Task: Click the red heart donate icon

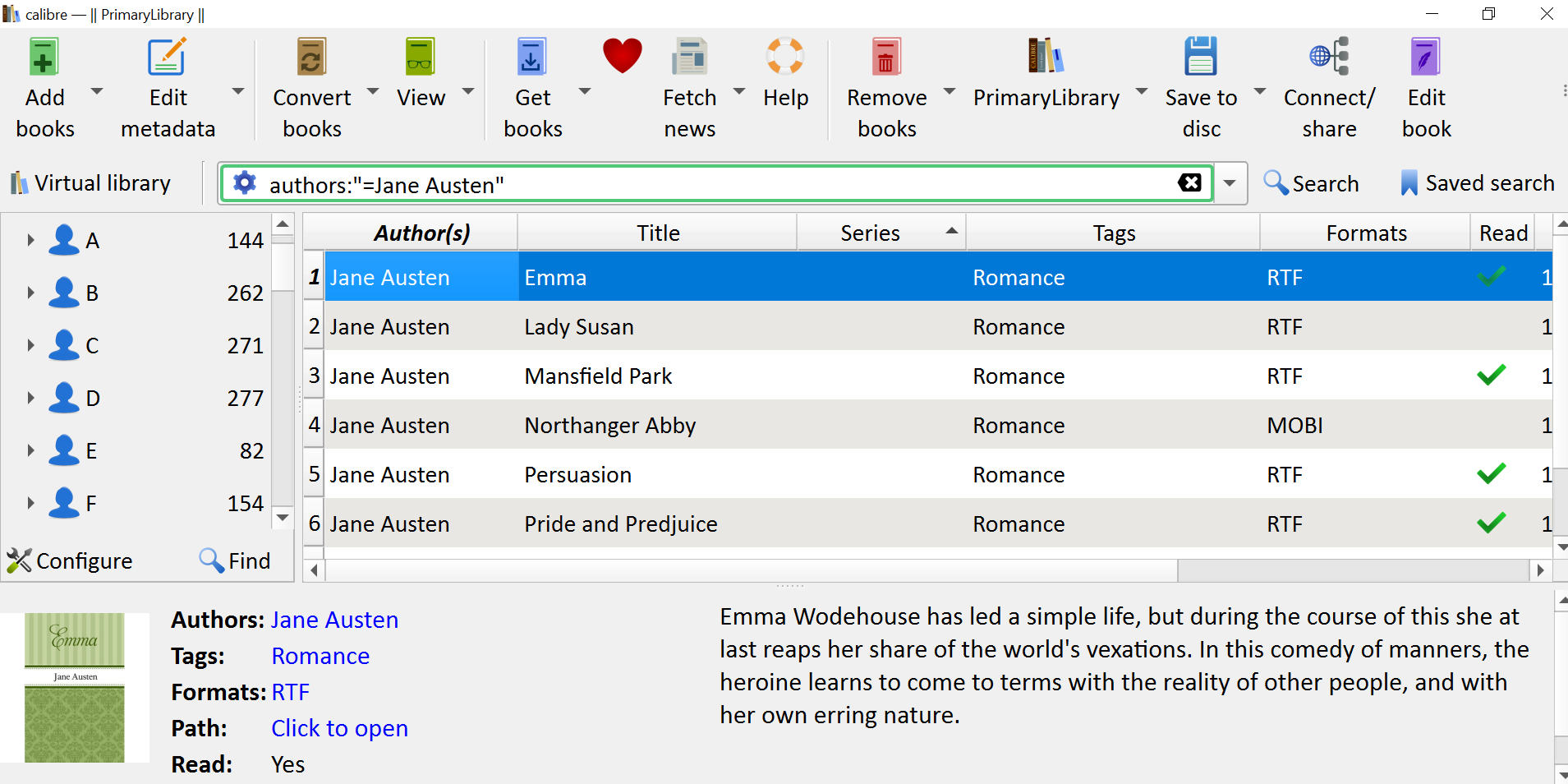Action: 622,56
